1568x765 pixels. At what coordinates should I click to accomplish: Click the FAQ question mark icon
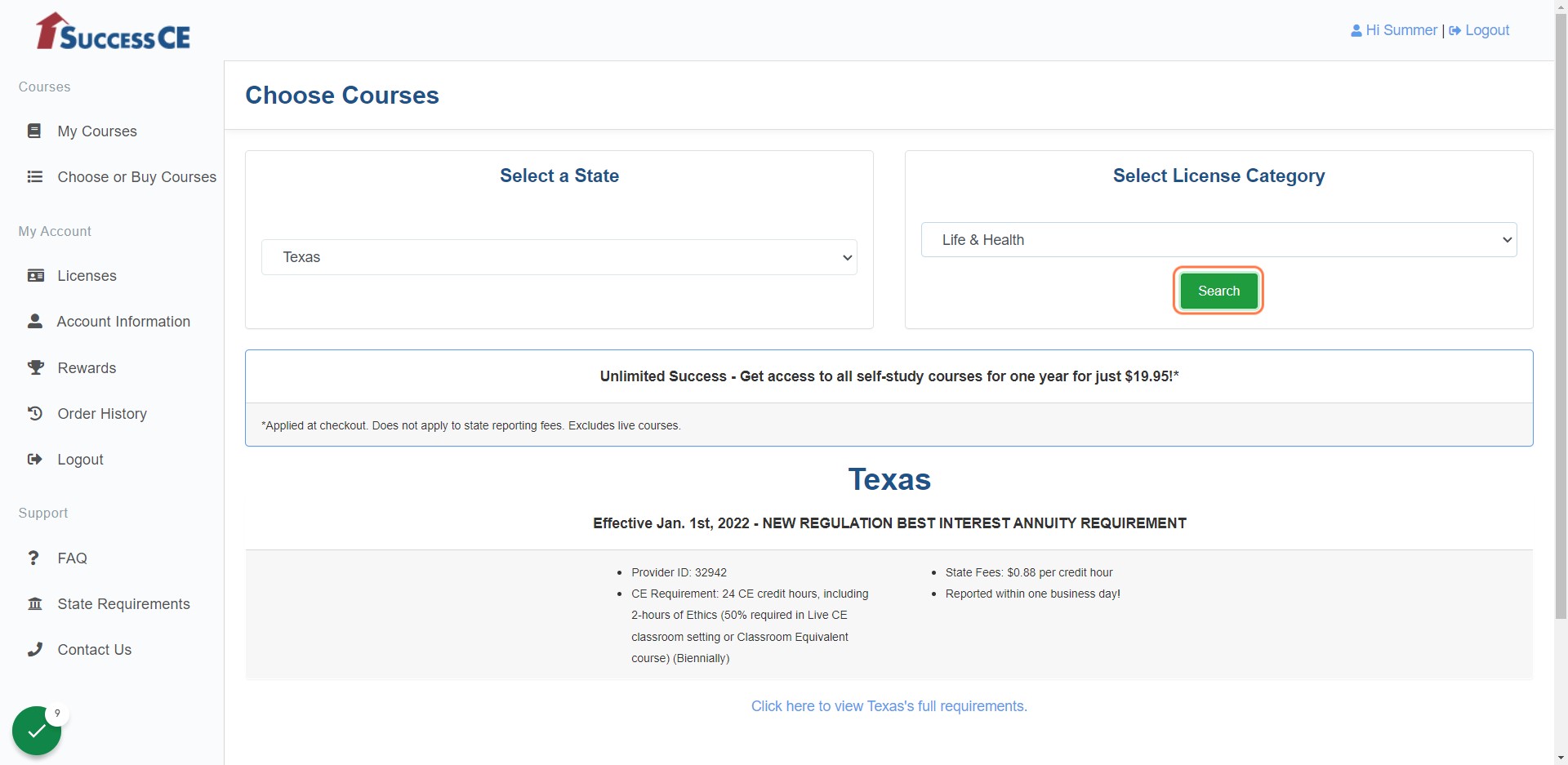point(33,558)
